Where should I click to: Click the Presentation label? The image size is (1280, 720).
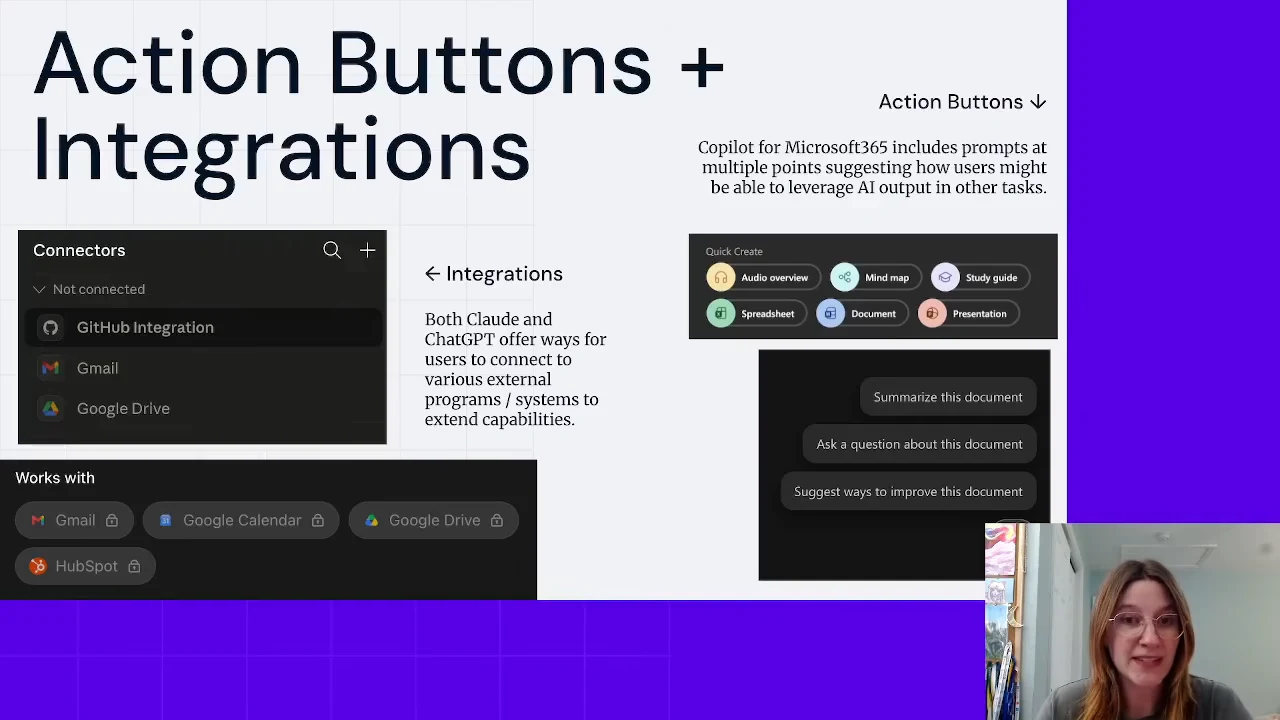(x=979, y=314)
